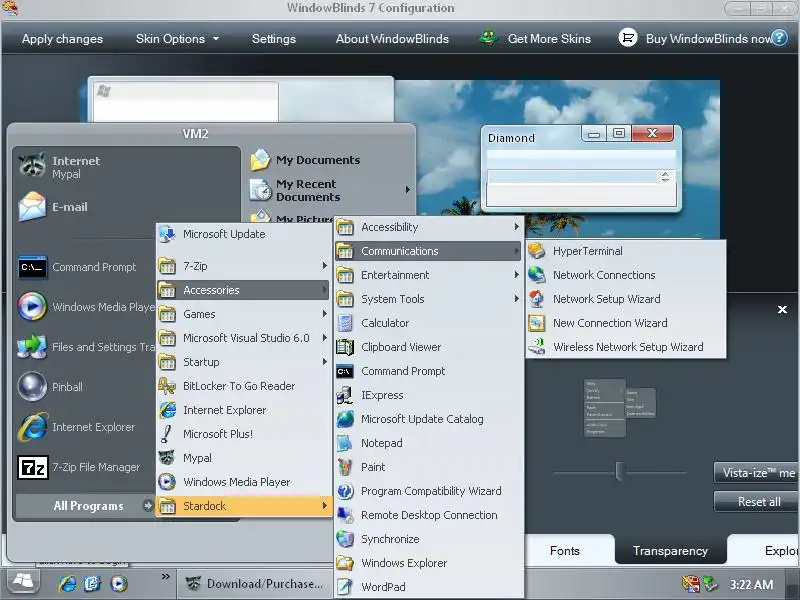Viewport: 800px width, 600px height.
Task: Click the Diamond preview window thumbnail
Action: (x=581, y=168)
